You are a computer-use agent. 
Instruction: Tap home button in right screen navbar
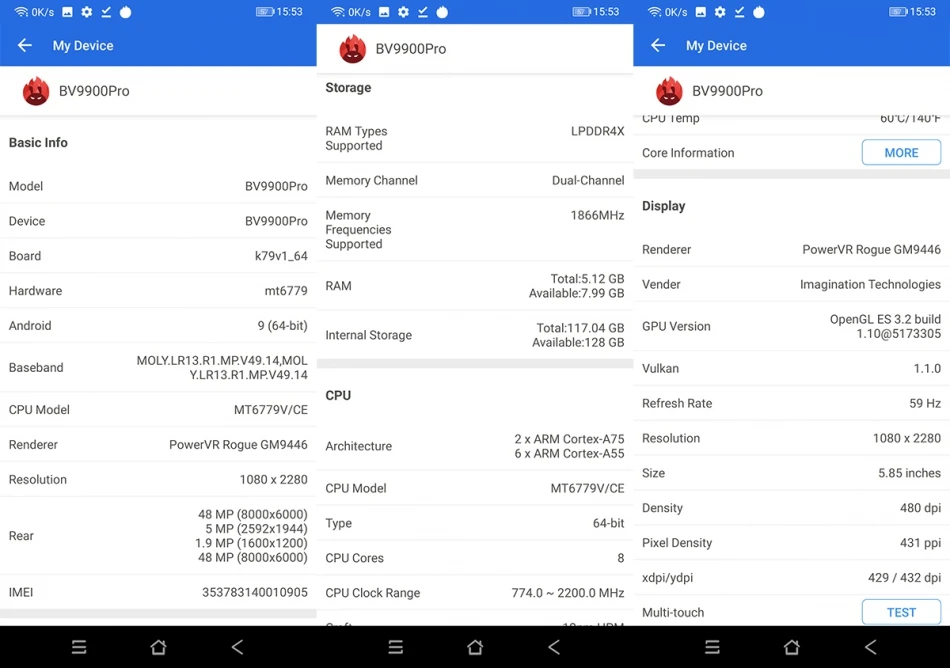coord(791,647)
